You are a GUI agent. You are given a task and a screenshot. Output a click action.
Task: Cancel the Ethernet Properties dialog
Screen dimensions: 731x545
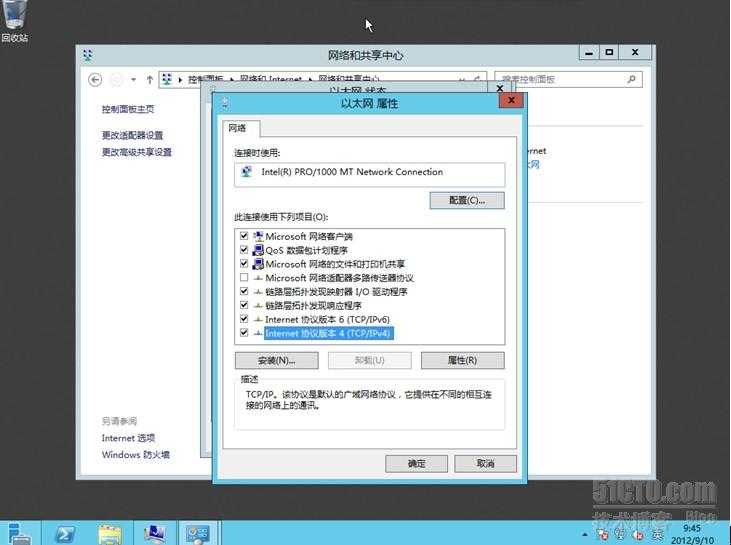click(485, 464)
